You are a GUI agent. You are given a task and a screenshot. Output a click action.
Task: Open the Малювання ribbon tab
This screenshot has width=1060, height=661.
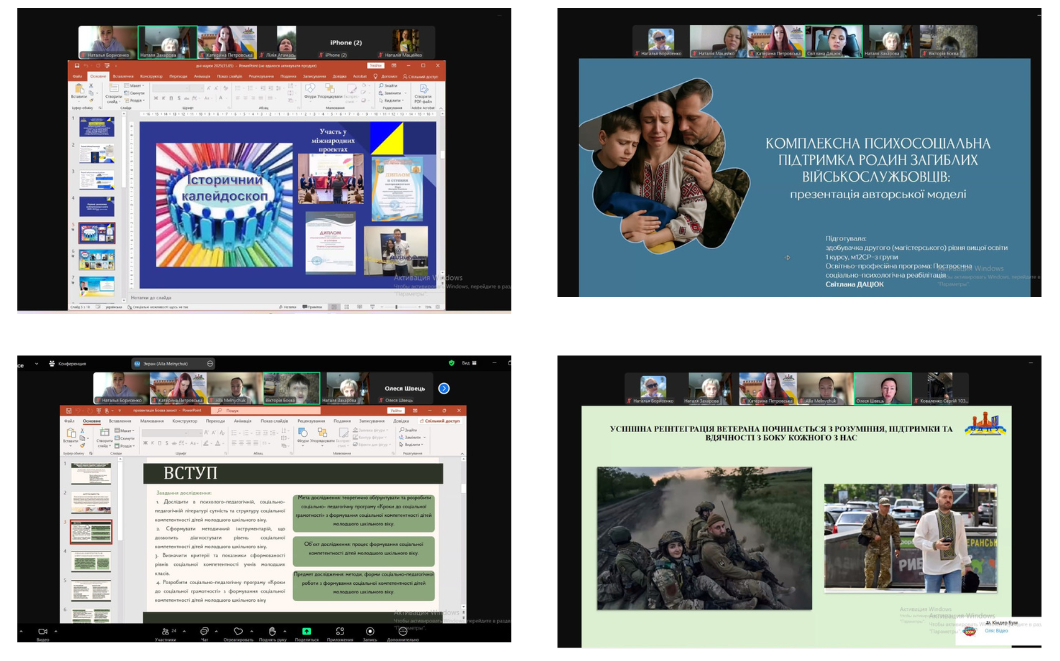click(151, 420)
